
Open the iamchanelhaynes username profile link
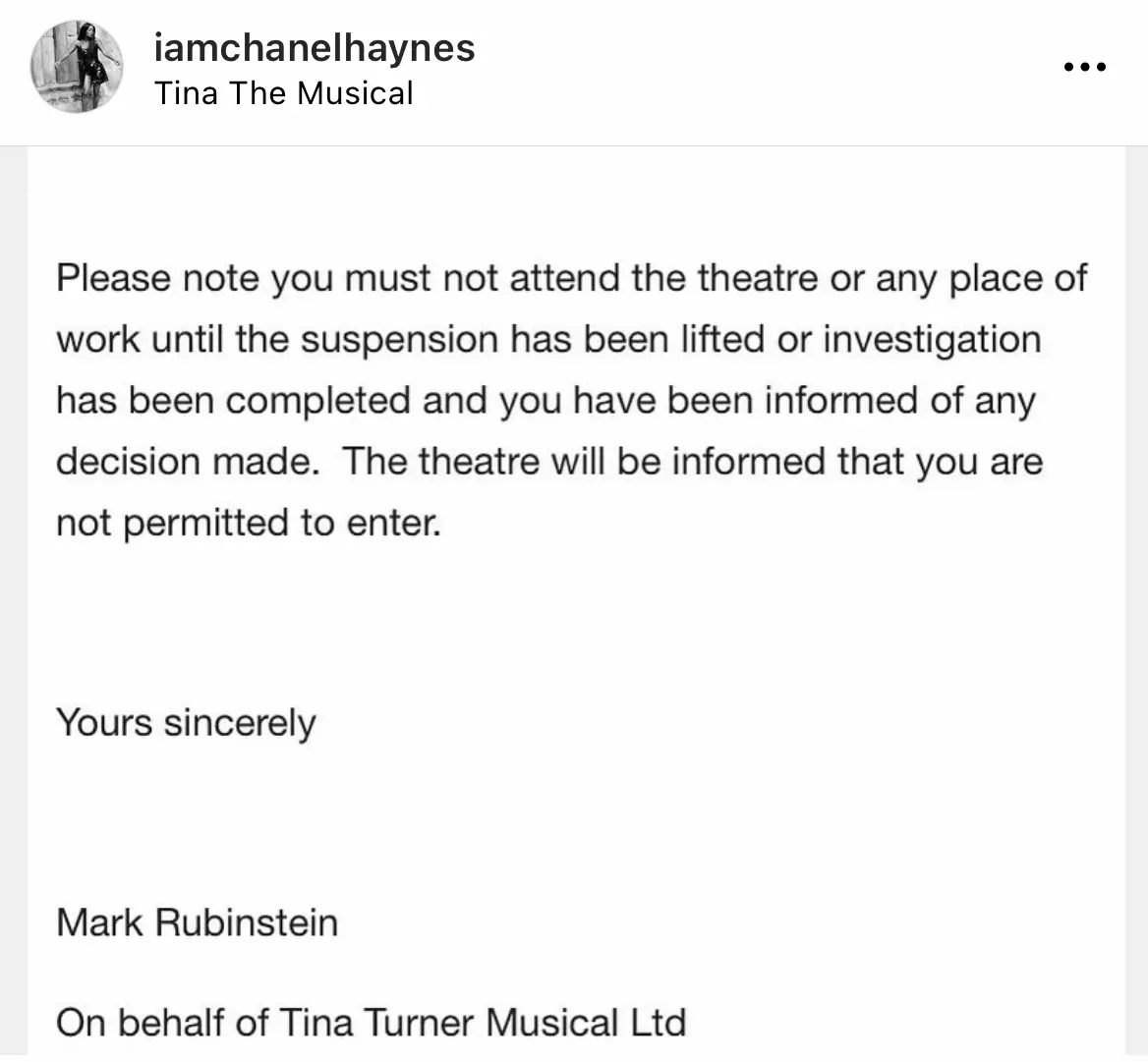315,48
